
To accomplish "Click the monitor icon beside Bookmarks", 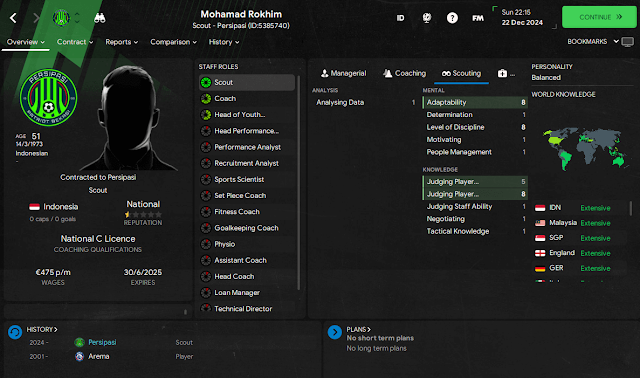I will (628, 42).
